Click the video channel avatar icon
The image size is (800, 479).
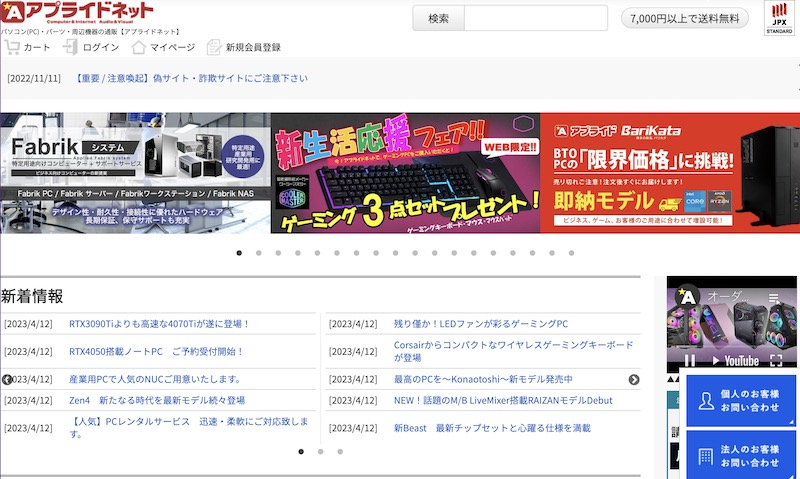click(x=687, y=296)
